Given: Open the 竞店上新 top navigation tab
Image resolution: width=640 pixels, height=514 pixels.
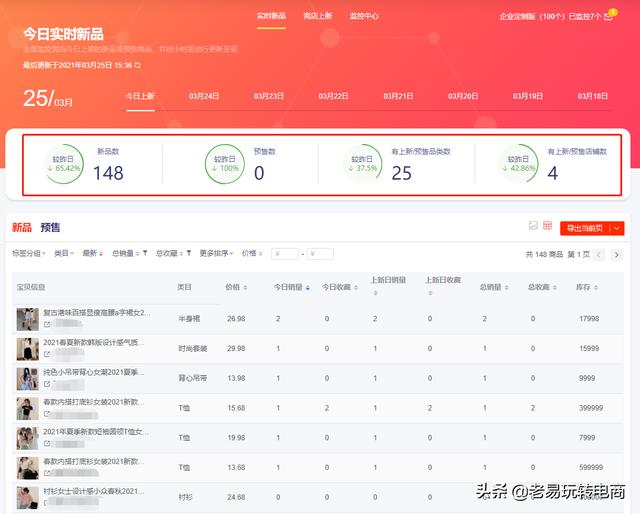Looking at the screenshot, I should coord(317,16).
